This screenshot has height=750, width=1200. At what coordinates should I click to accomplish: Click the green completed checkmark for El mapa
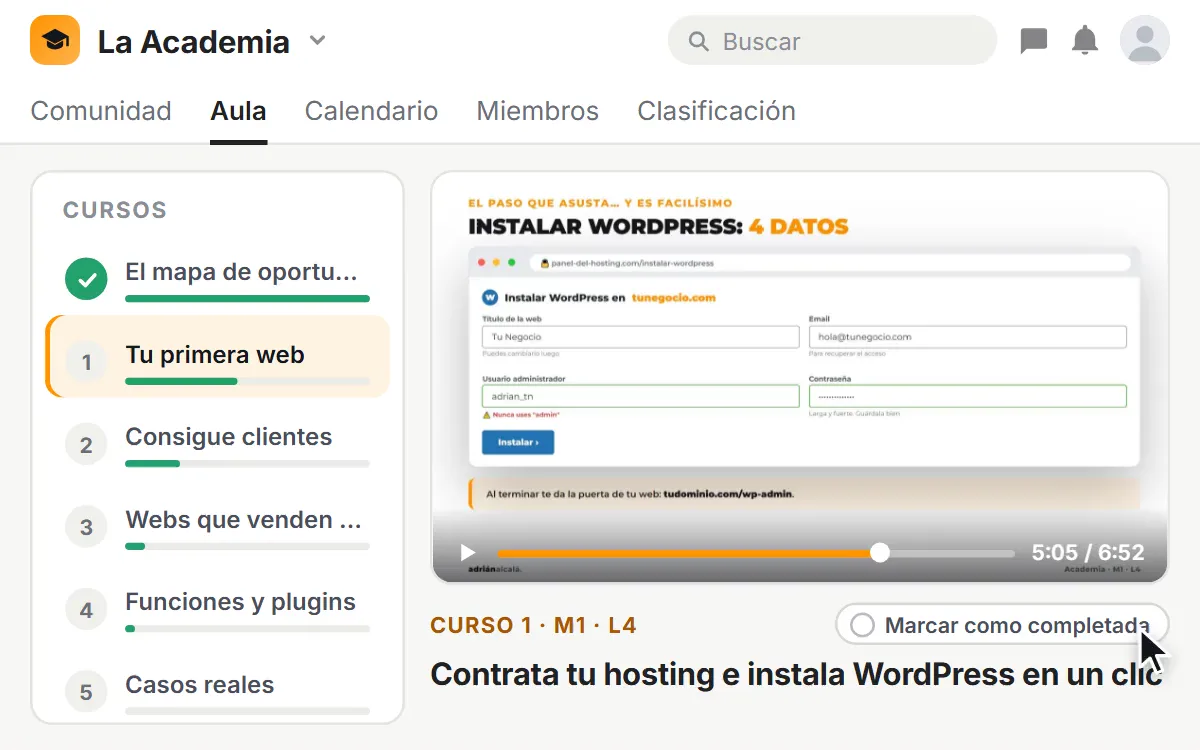point(86,279)
